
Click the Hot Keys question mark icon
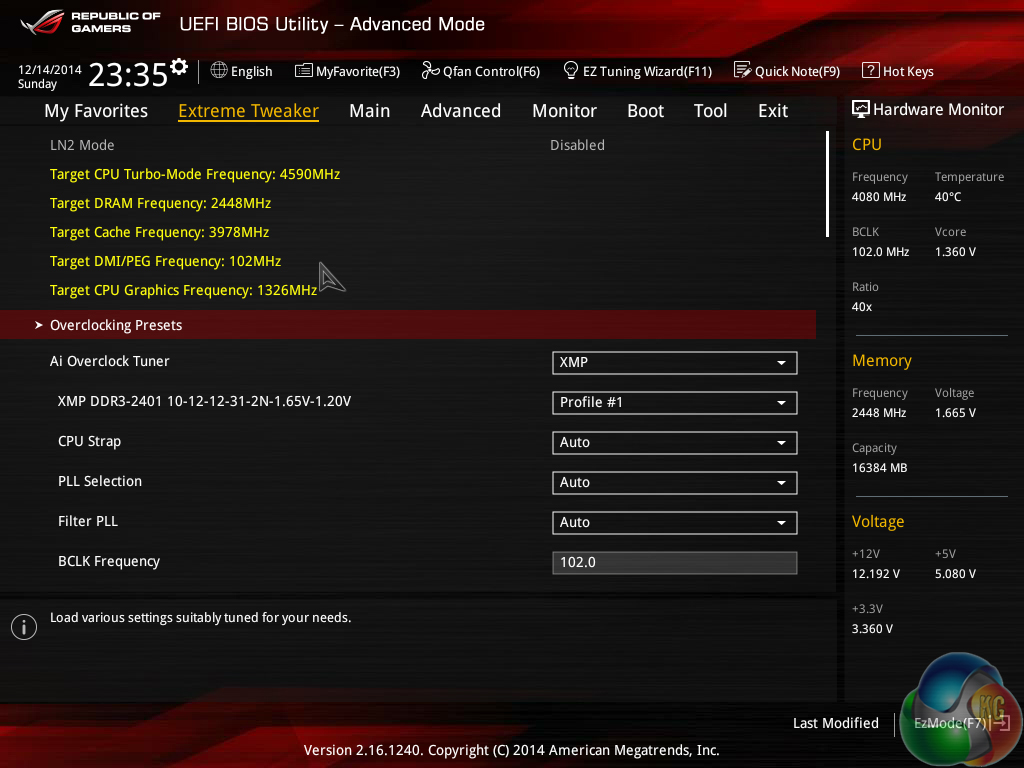[870, 70]
